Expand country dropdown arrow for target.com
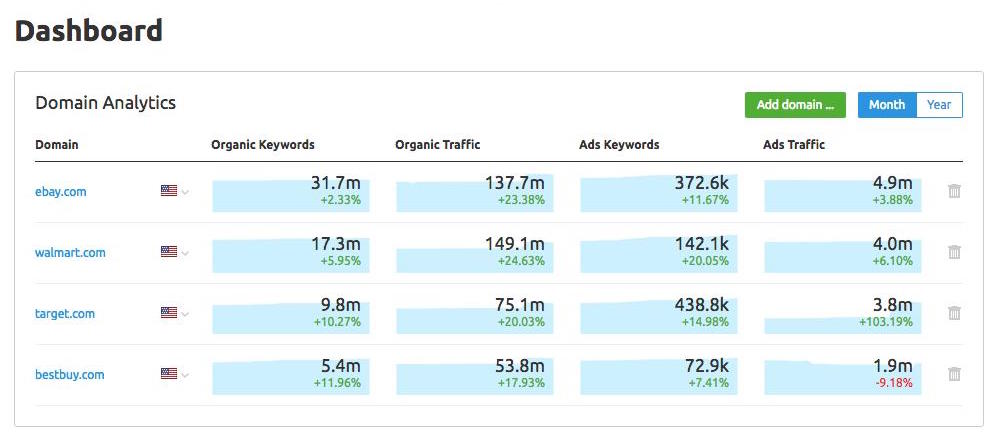This screenshot has height=435, width=996. click(185, 314)
